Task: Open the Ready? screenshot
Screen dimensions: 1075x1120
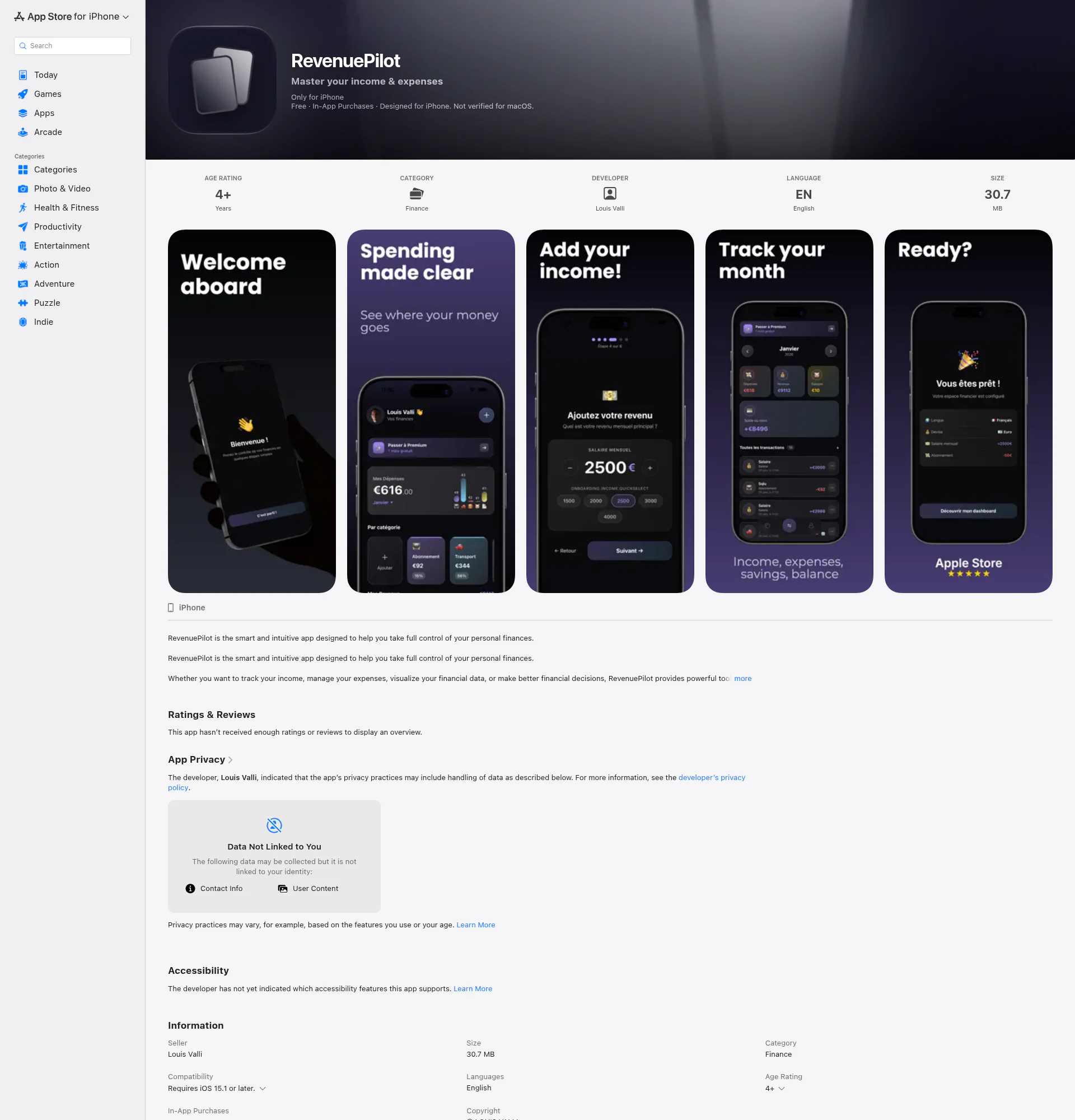Action: 968,412
